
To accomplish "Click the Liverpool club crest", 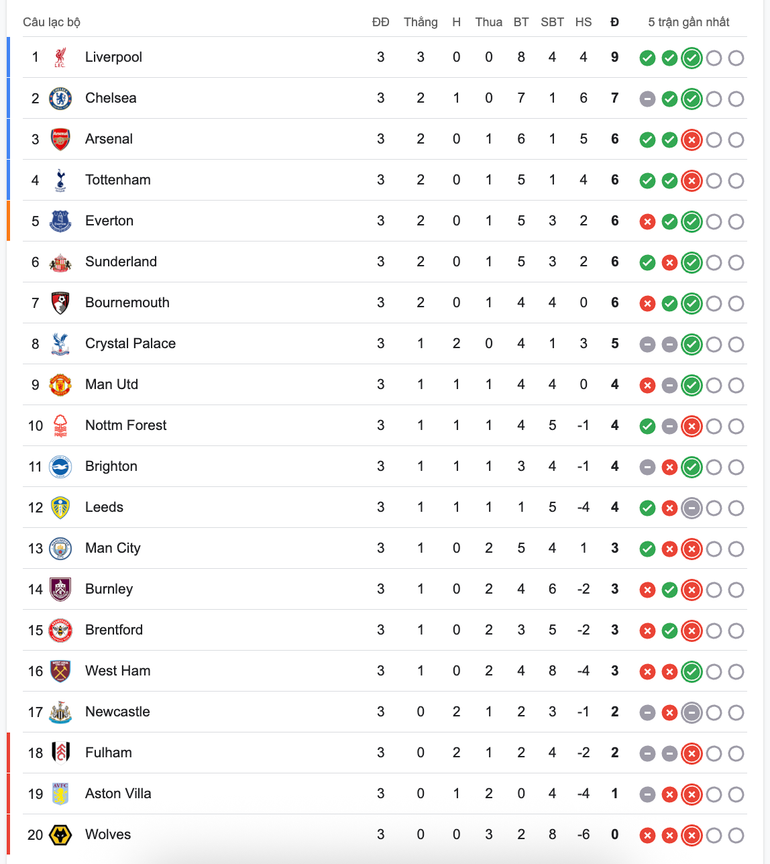I will pos(60,57).
